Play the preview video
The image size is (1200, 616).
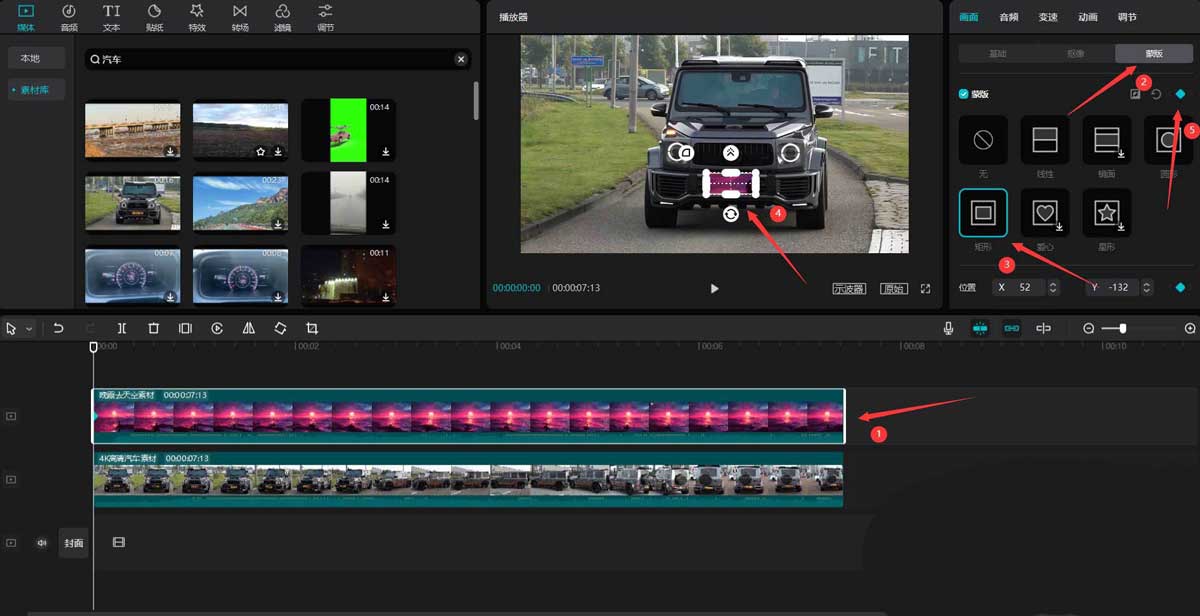click(714, 288)
